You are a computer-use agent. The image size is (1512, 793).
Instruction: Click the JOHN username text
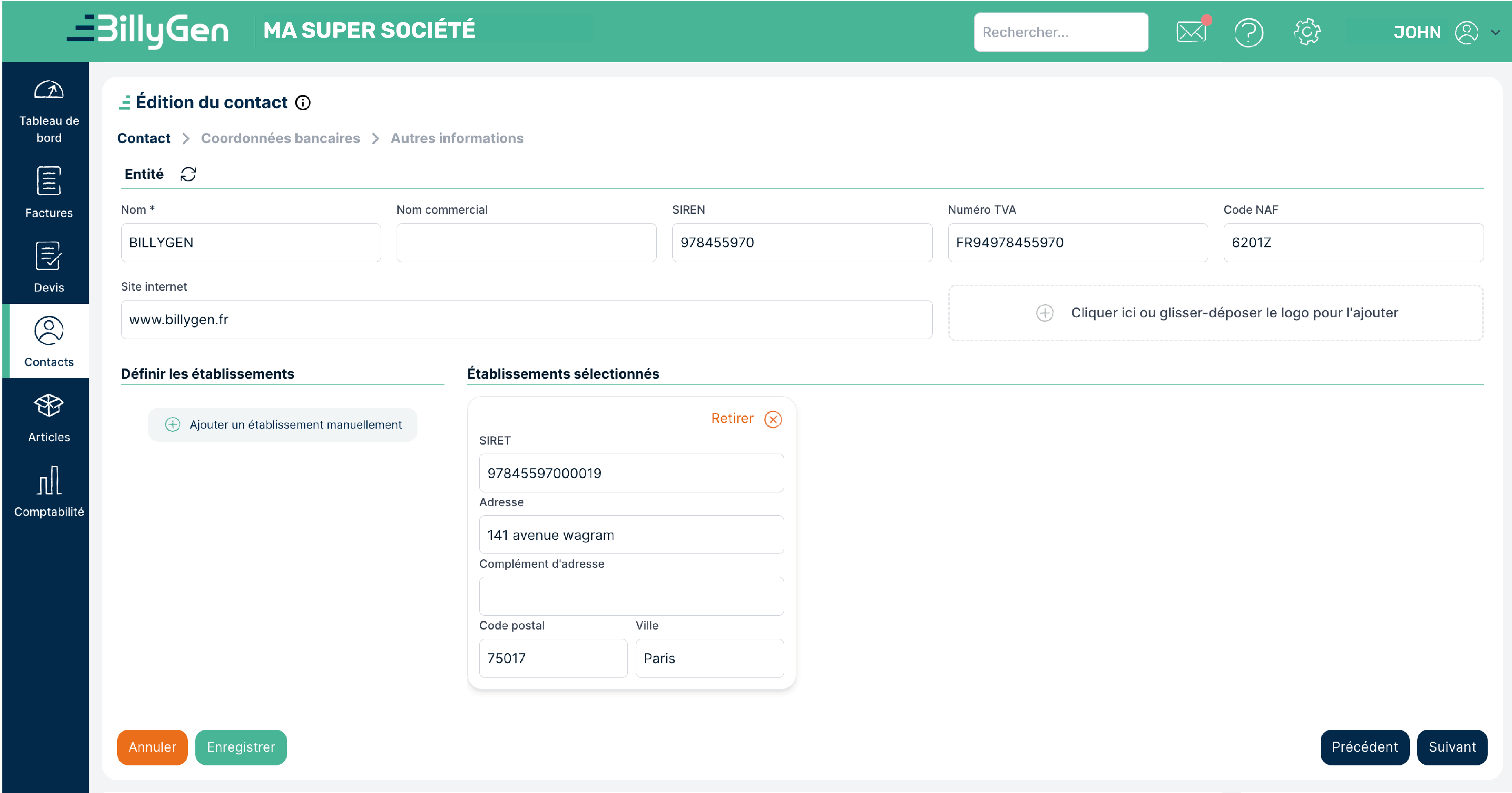coord(1417,32)
